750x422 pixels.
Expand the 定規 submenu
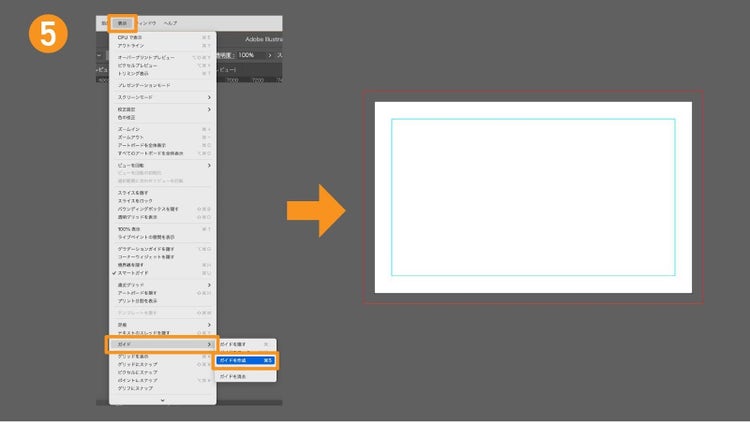click(163, 325)
